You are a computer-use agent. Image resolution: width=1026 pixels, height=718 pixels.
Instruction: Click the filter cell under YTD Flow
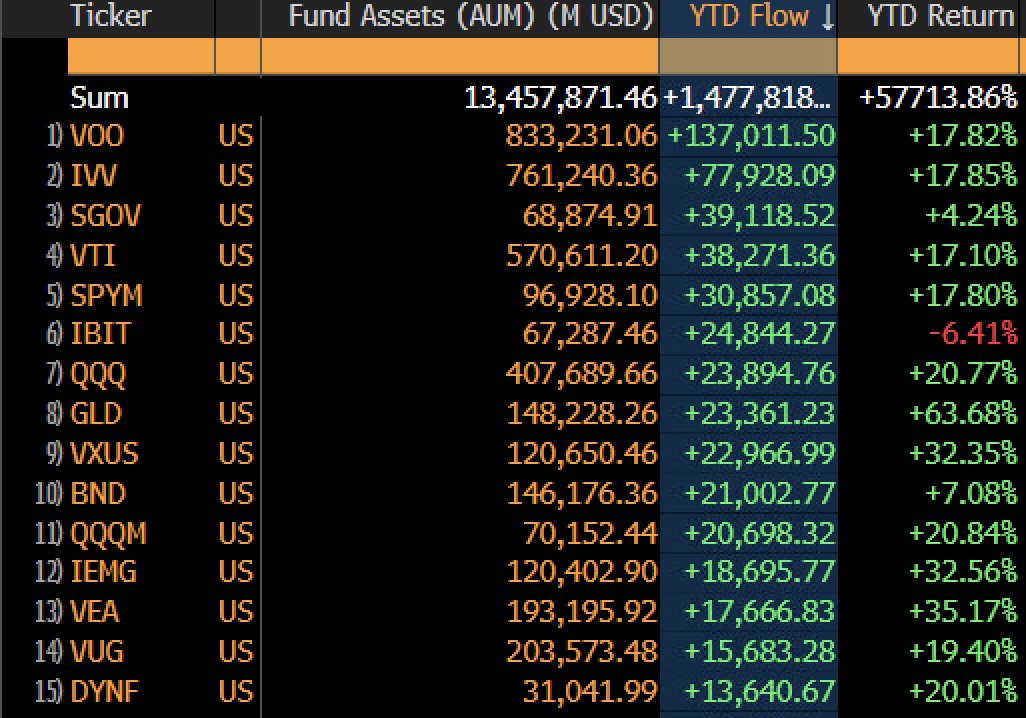tap(748, 57)
